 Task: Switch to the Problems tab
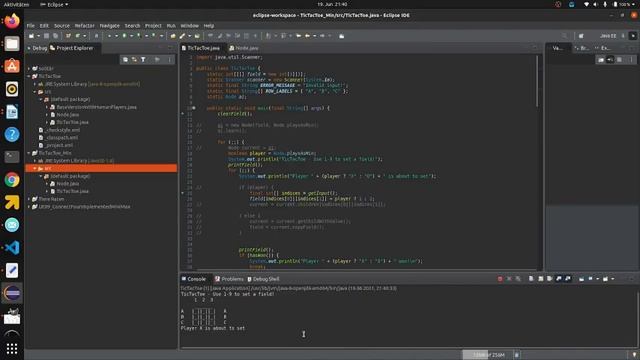pyautogui.click(x=229, y=279)
